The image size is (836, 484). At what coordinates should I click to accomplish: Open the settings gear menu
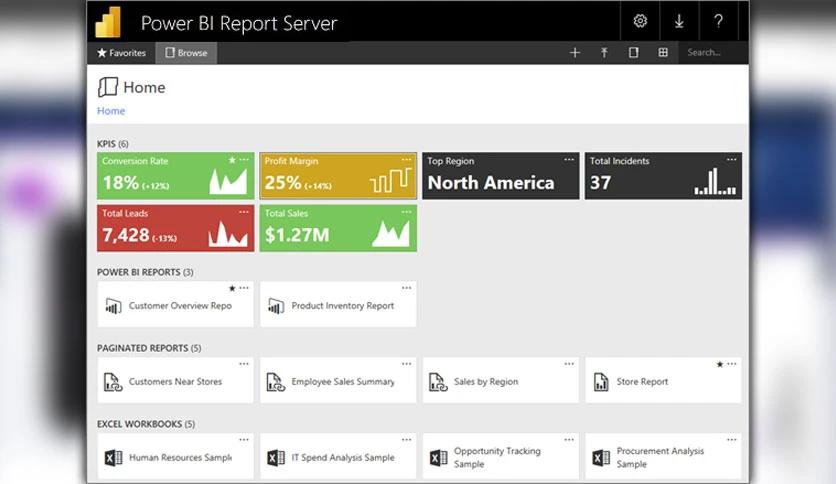(641, 21)
